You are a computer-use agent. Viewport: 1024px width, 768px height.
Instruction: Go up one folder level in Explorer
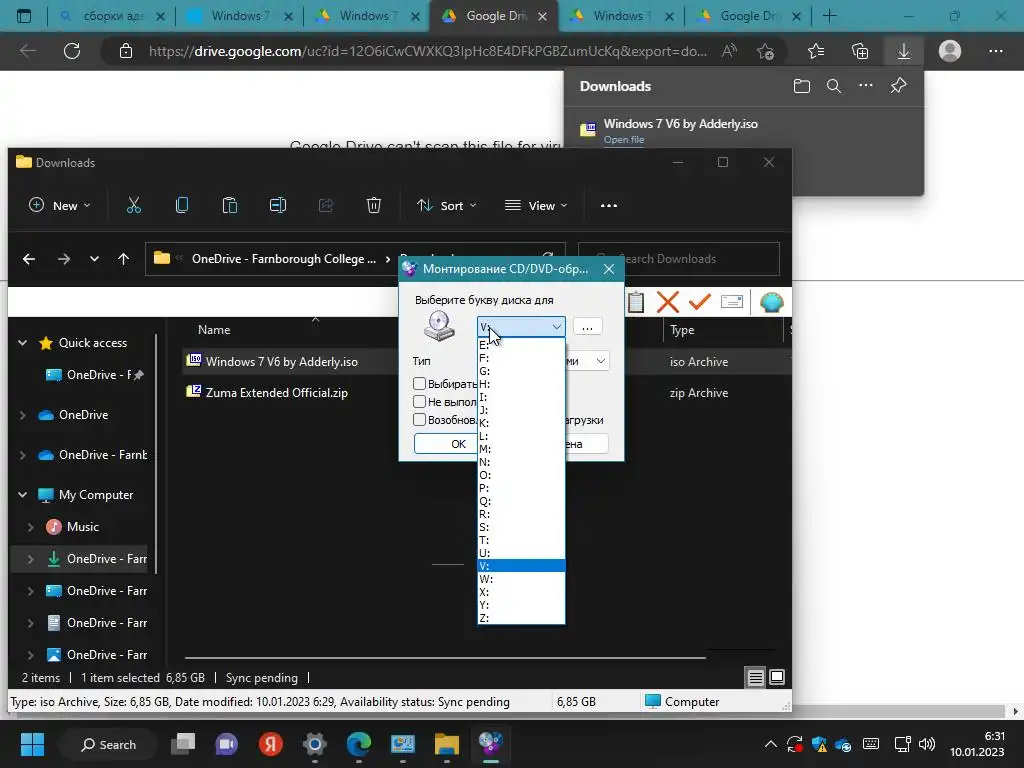pyautogui.click(x=123, y=259)
